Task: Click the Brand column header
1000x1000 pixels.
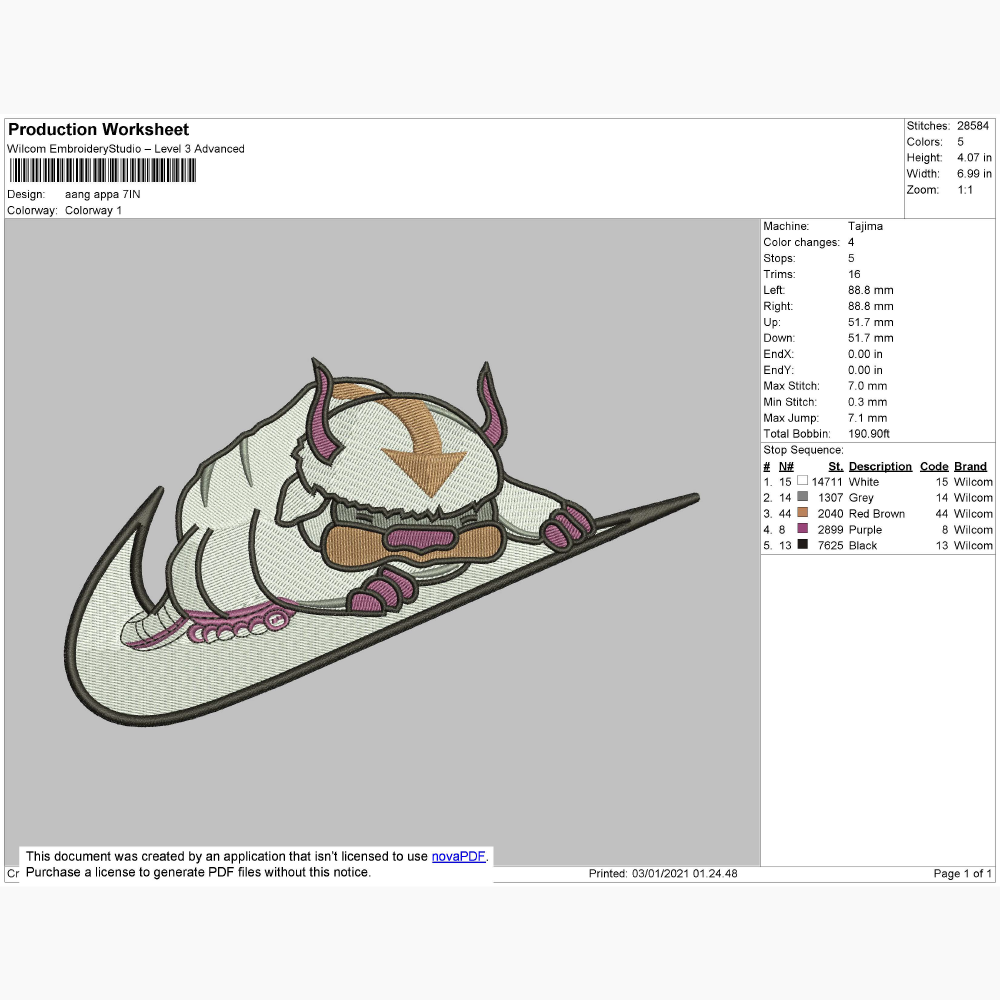Action: click(x=970, y=466)
